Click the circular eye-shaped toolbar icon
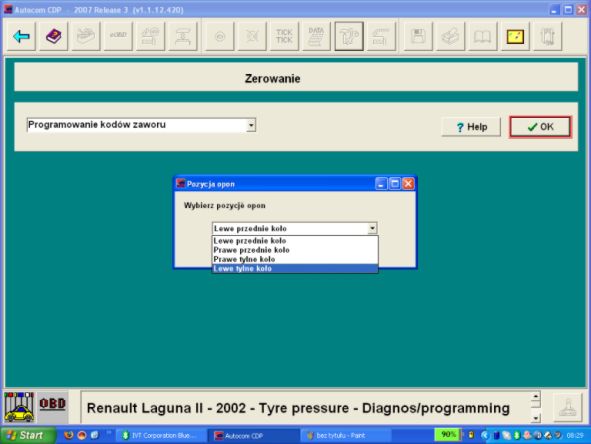 point(219,37)
